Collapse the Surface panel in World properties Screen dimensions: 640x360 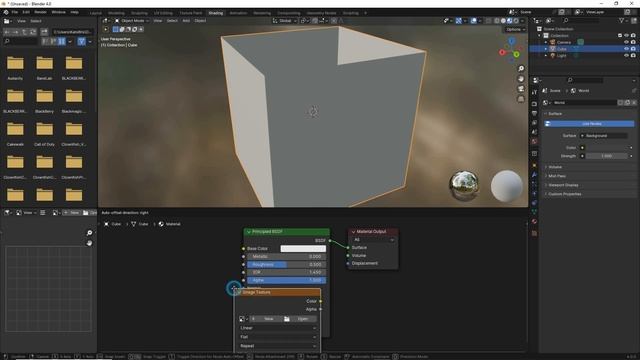tap(555, 113)
